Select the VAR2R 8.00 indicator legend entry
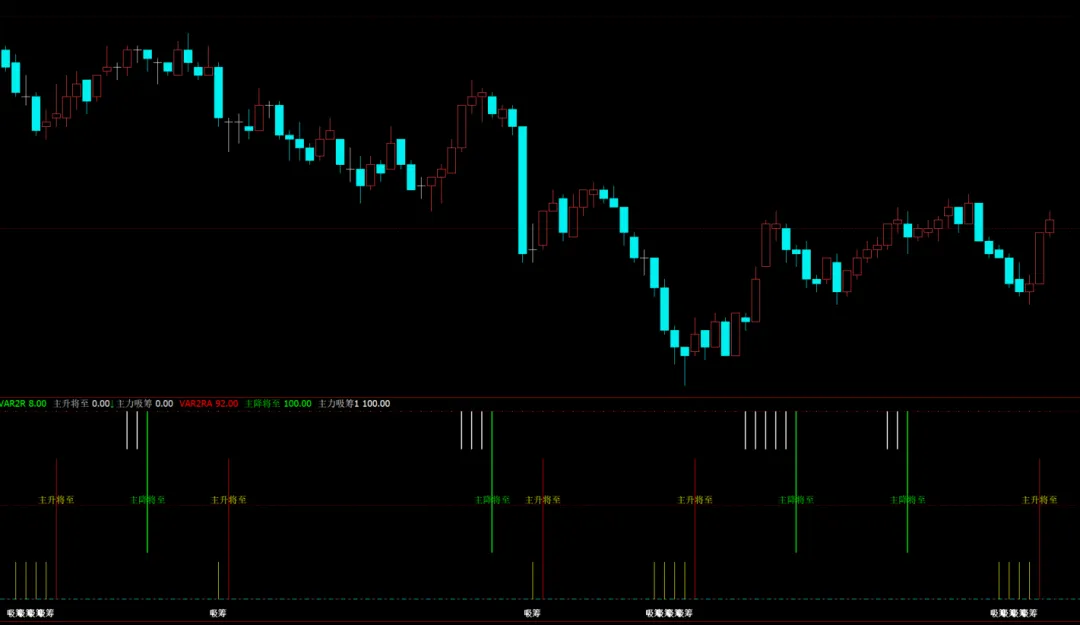Screen dimensions: 1080x625 [23, 404]
